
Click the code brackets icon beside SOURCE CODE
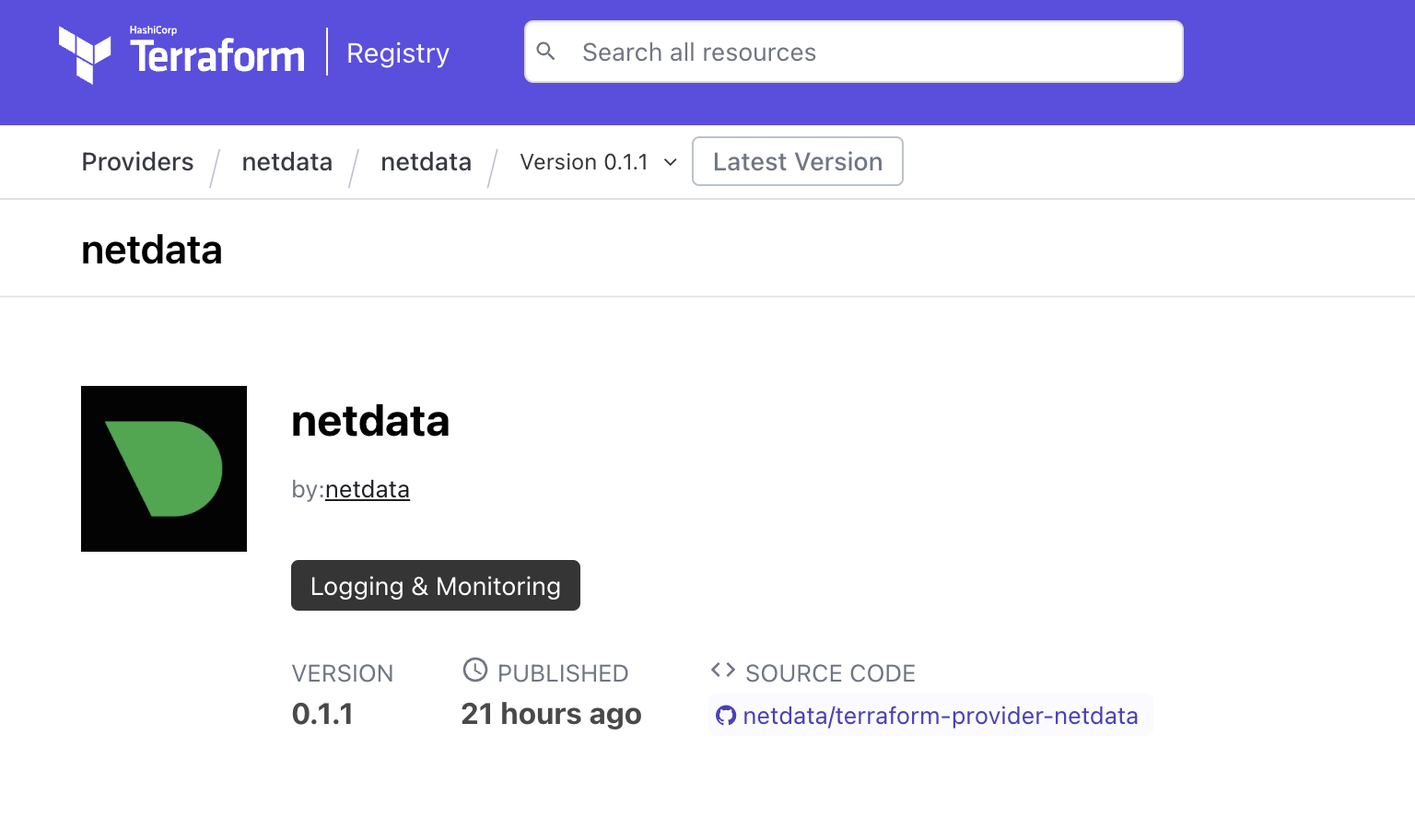(723, 671)
